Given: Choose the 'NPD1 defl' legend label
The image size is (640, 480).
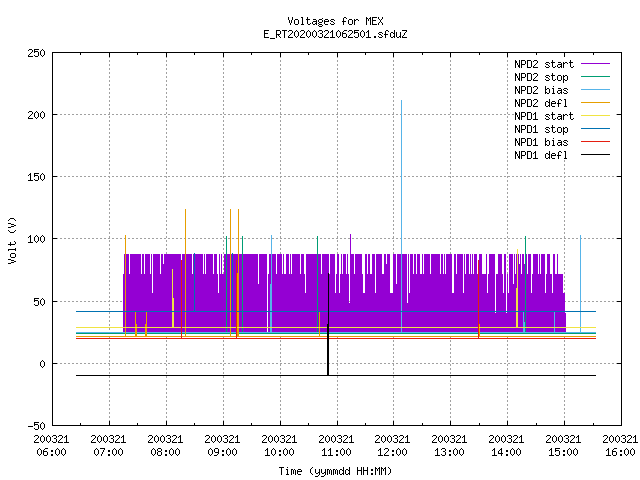Looking at the screenshot, I should [541, 156].
